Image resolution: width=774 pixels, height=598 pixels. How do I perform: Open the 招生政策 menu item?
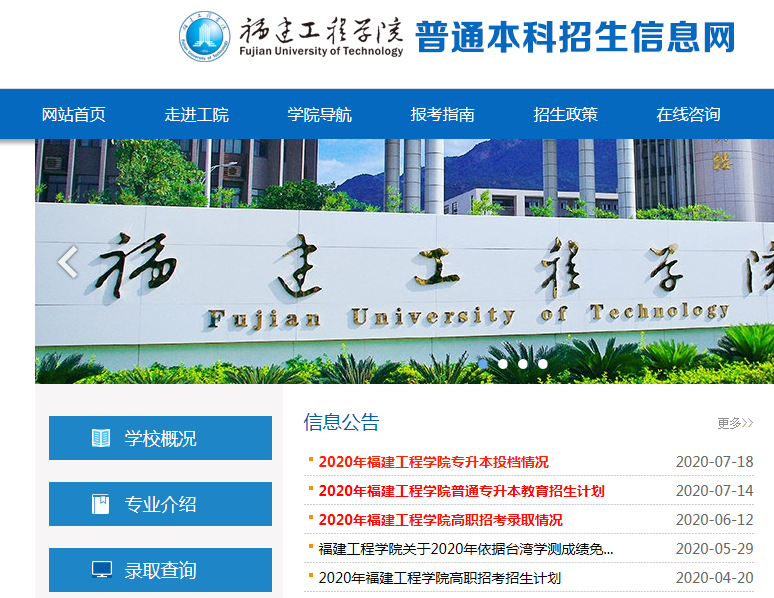(565, 115)
